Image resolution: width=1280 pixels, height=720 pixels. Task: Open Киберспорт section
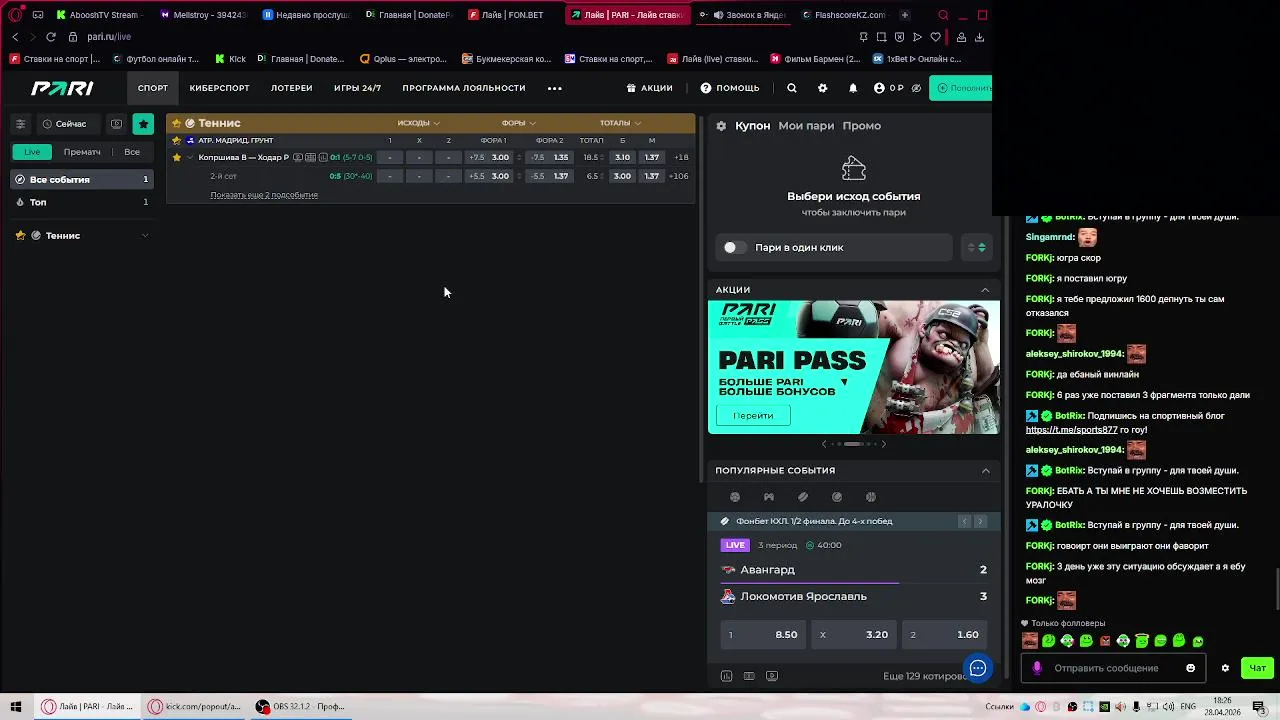(219, 88)
